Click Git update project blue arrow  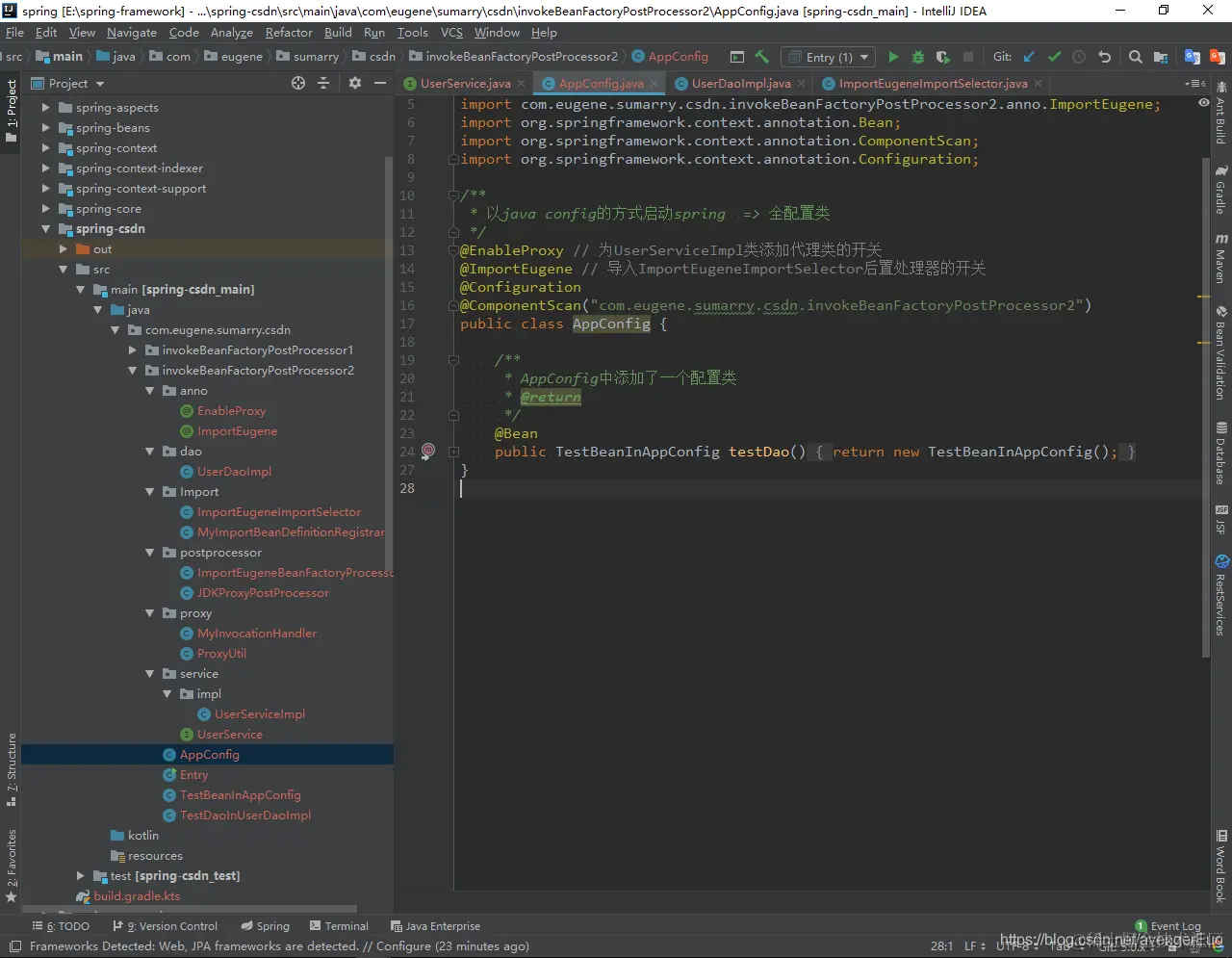coord(1029,57)
